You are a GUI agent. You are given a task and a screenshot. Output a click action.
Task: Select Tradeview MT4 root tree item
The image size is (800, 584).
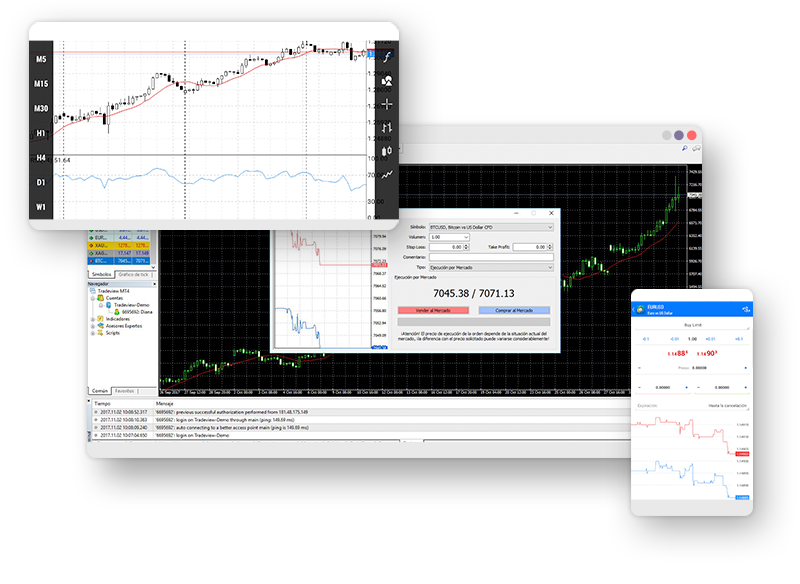113,291
